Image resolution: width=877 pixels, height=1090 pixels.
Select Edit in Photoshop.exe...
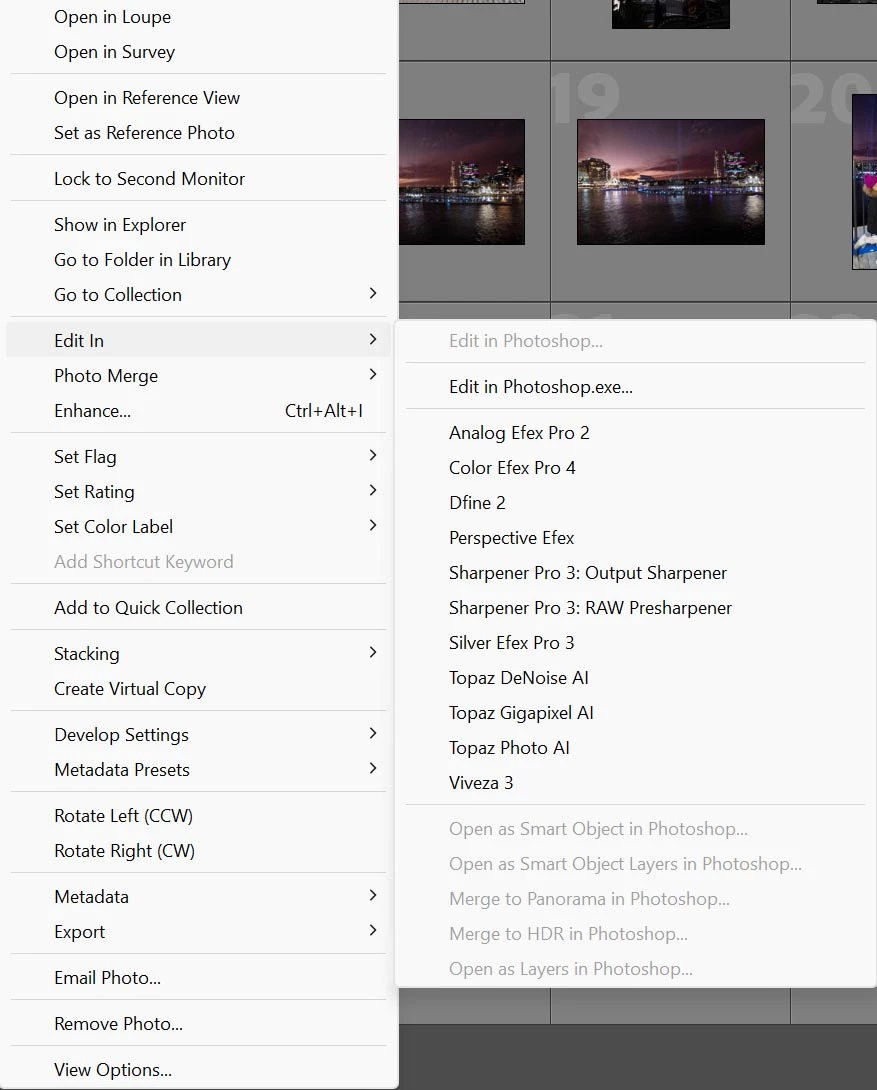coord(635,386)
